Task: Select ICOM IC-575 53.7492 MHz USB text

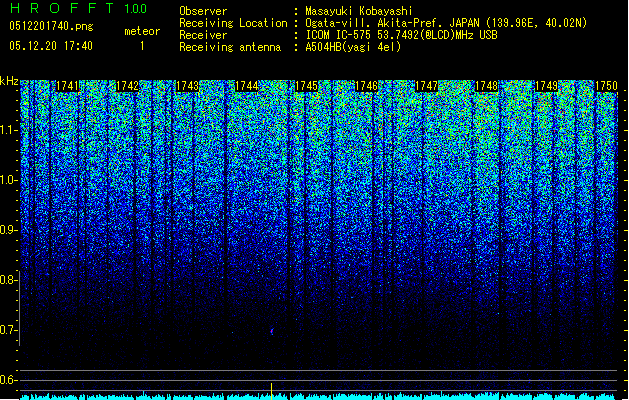Action: [401, 35]
